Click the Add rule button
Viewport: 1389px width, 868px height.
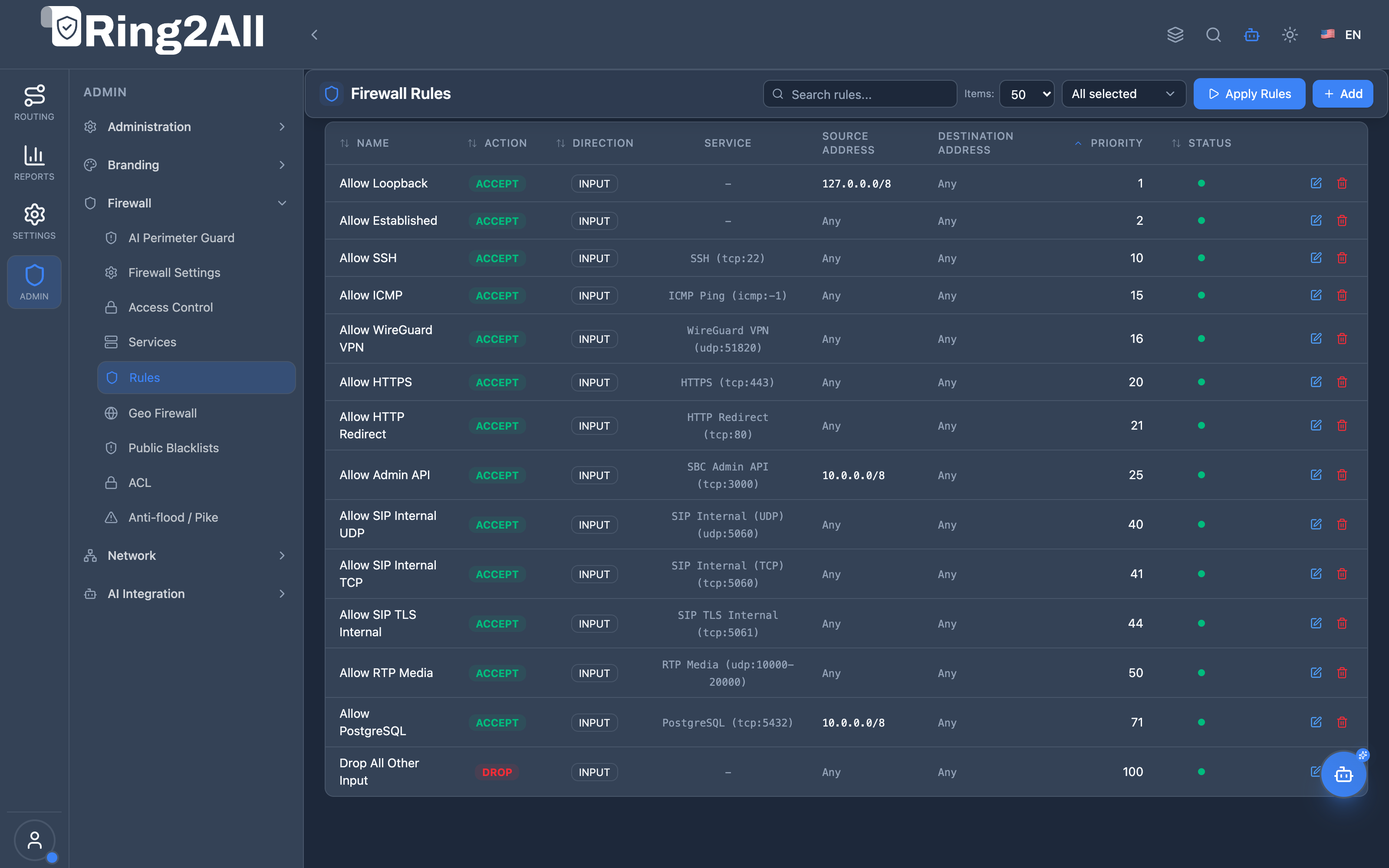[x=1343, y=94]
